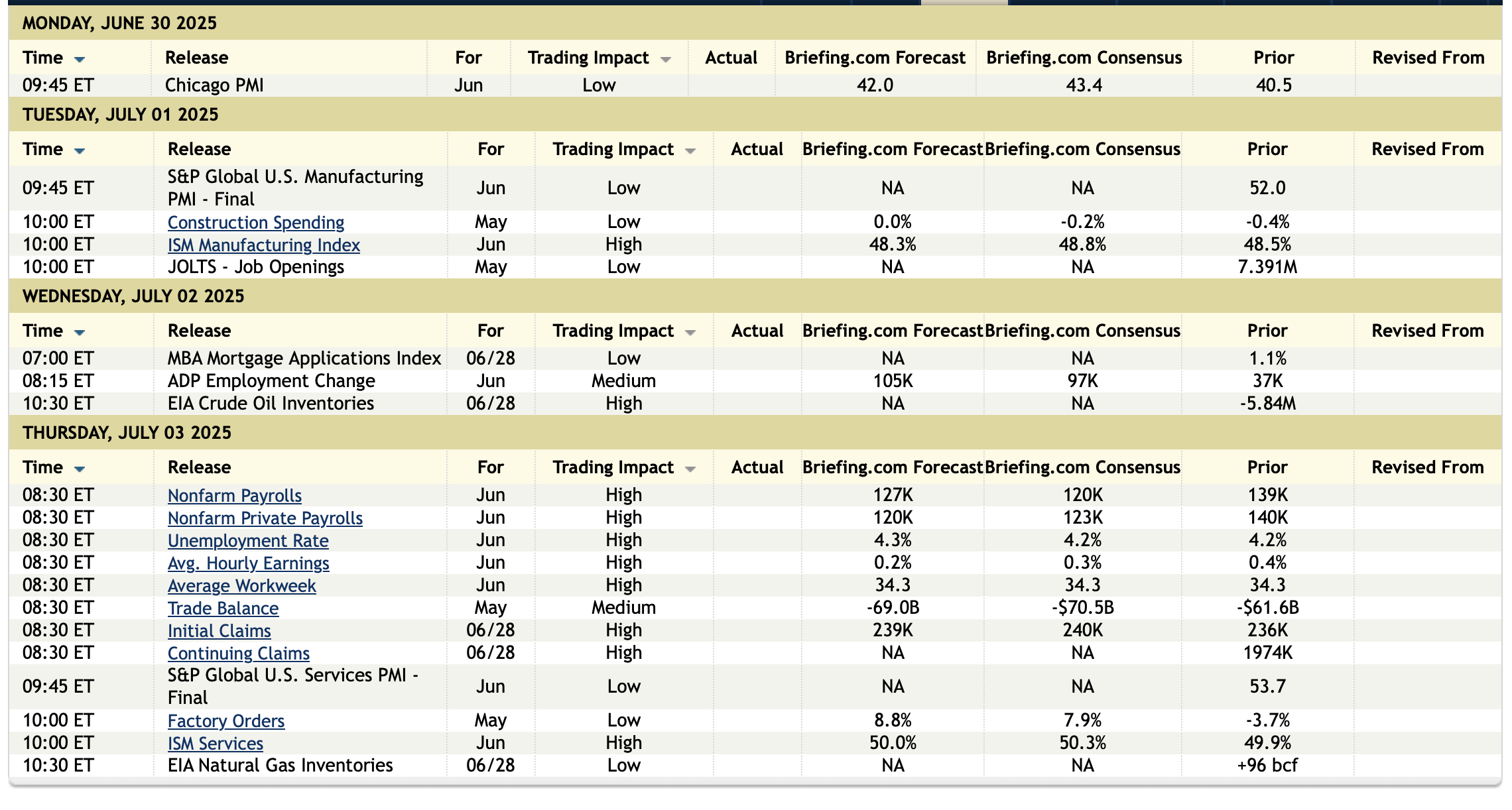
Task: Click the ISM Services link
Action: [x=215, y=744]
